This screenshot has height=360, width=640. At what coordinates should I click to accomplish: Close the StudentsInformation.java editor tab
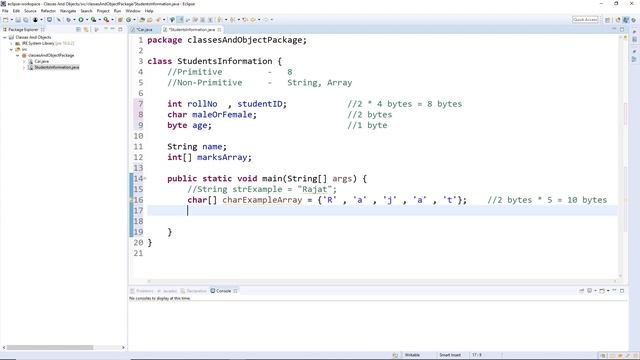220,30
